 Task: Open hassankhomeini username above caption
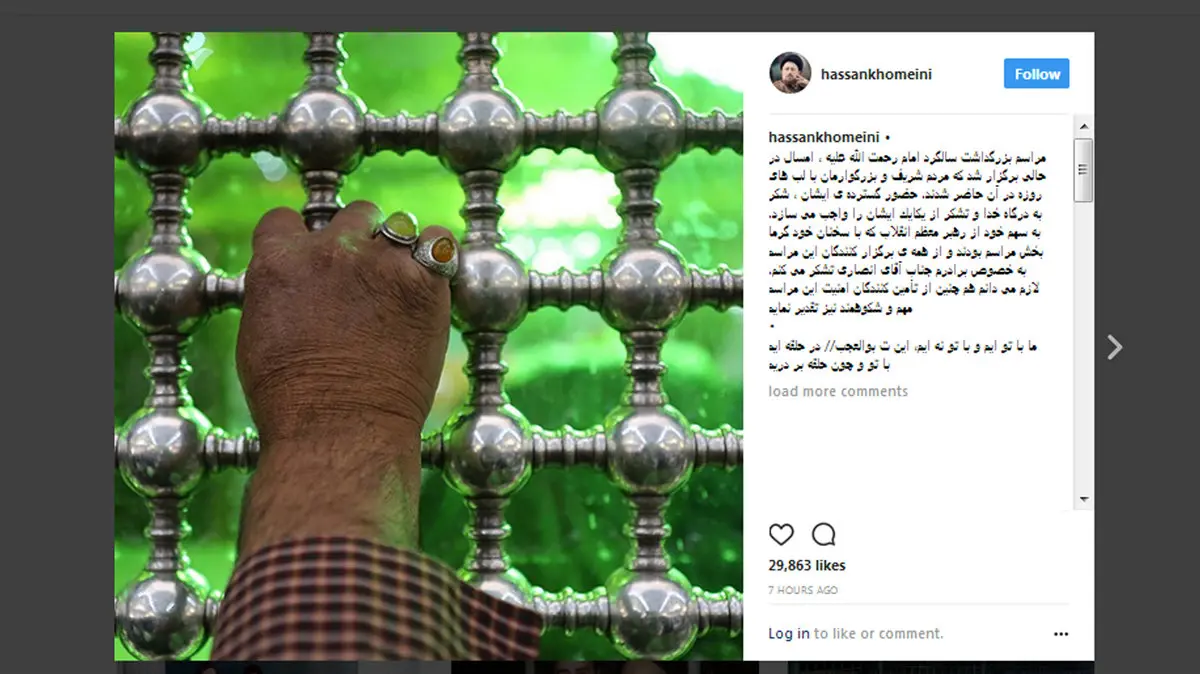(x=825, y=136)
